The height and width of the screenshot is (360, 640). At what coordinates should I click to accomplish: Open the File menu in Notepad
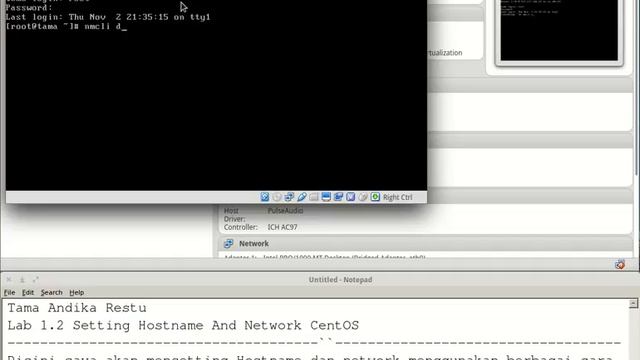click(x=9, y=292)
